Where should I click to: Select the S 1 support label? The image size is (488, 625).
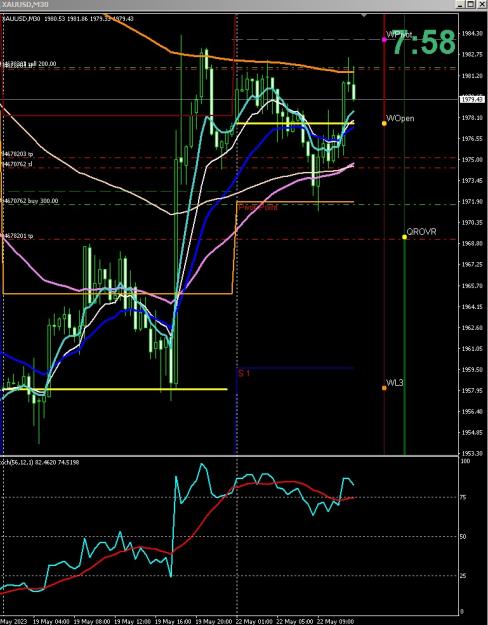tap(244, 373)
